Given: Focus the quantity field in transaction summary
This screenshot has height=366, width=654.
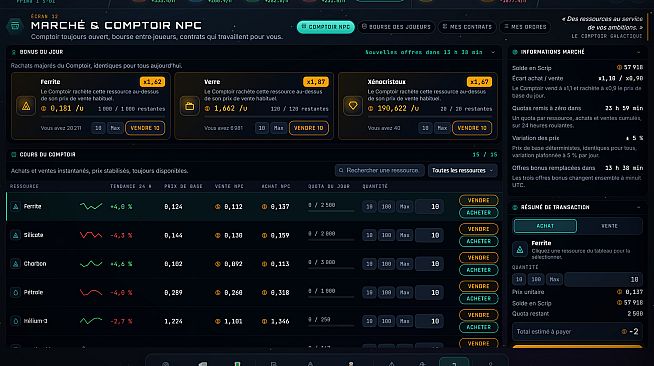Looking at the screenshot, I should [603, 279].
